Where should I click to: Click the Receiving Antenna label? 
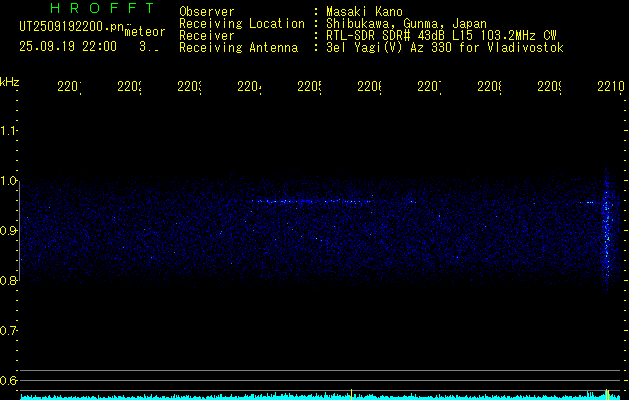click(238, 48)
